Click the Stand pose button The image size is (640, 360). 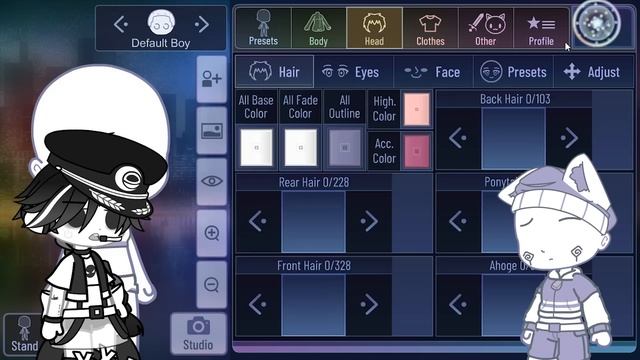[x=23, y=334]
